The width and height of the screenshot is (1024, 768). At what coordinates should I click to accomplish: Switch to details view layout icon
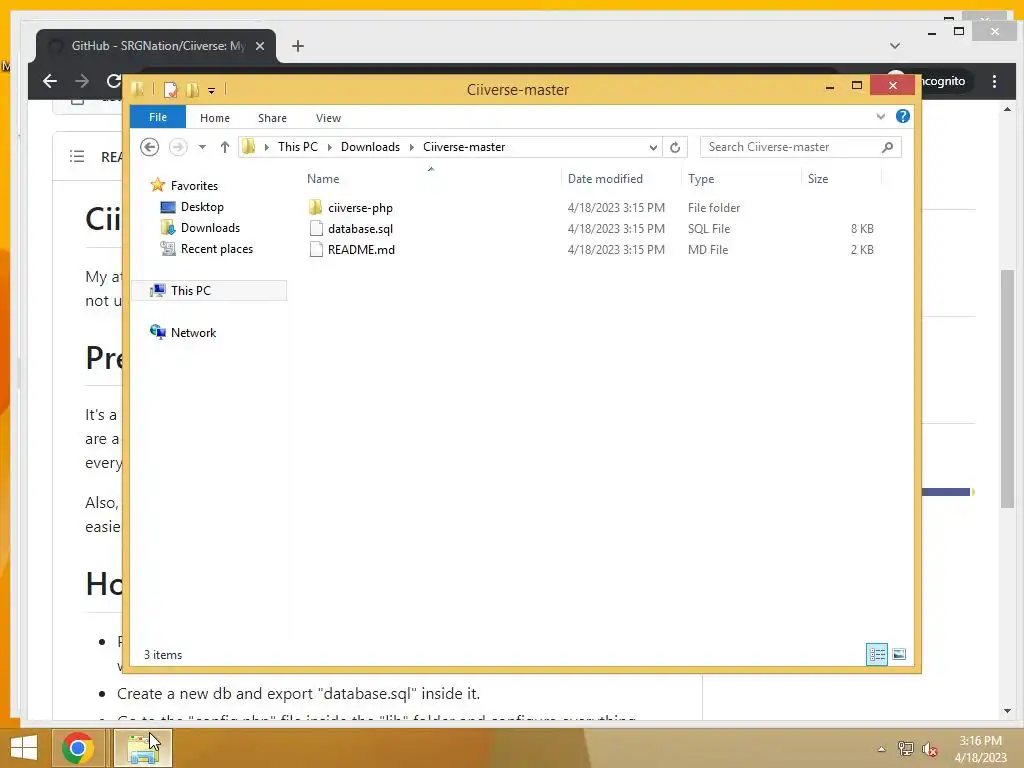pos(876,654)
